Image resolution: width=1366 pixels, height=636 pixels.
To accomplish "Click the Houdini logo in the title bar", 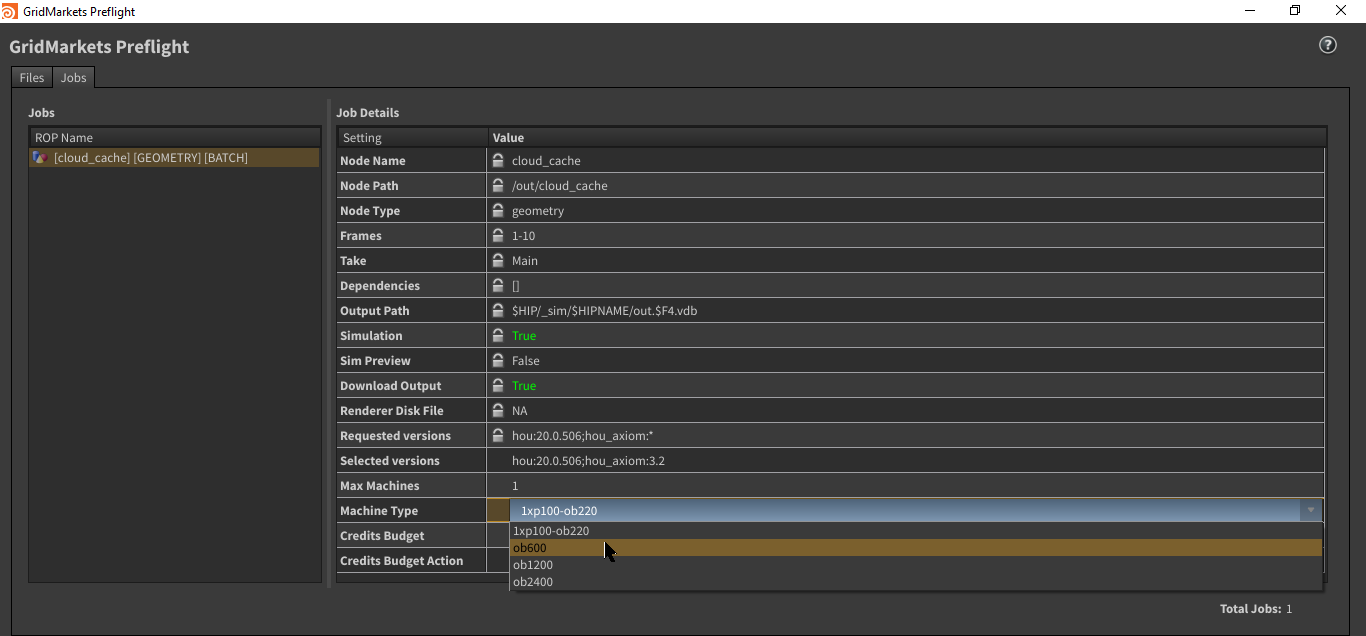I will click(x=10, y=11).
